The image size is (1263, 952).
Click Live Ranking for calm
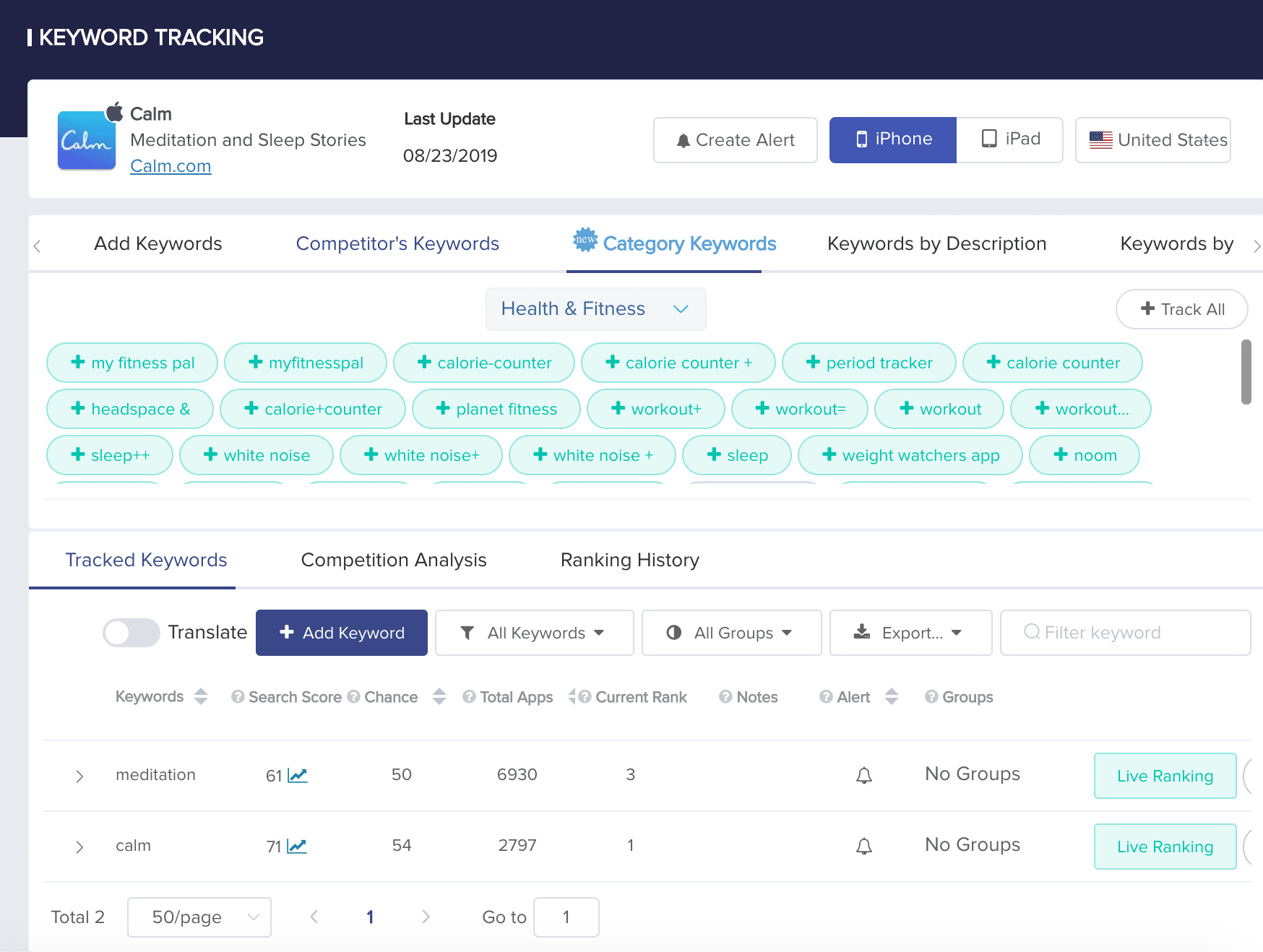[x=1165, y=847]
